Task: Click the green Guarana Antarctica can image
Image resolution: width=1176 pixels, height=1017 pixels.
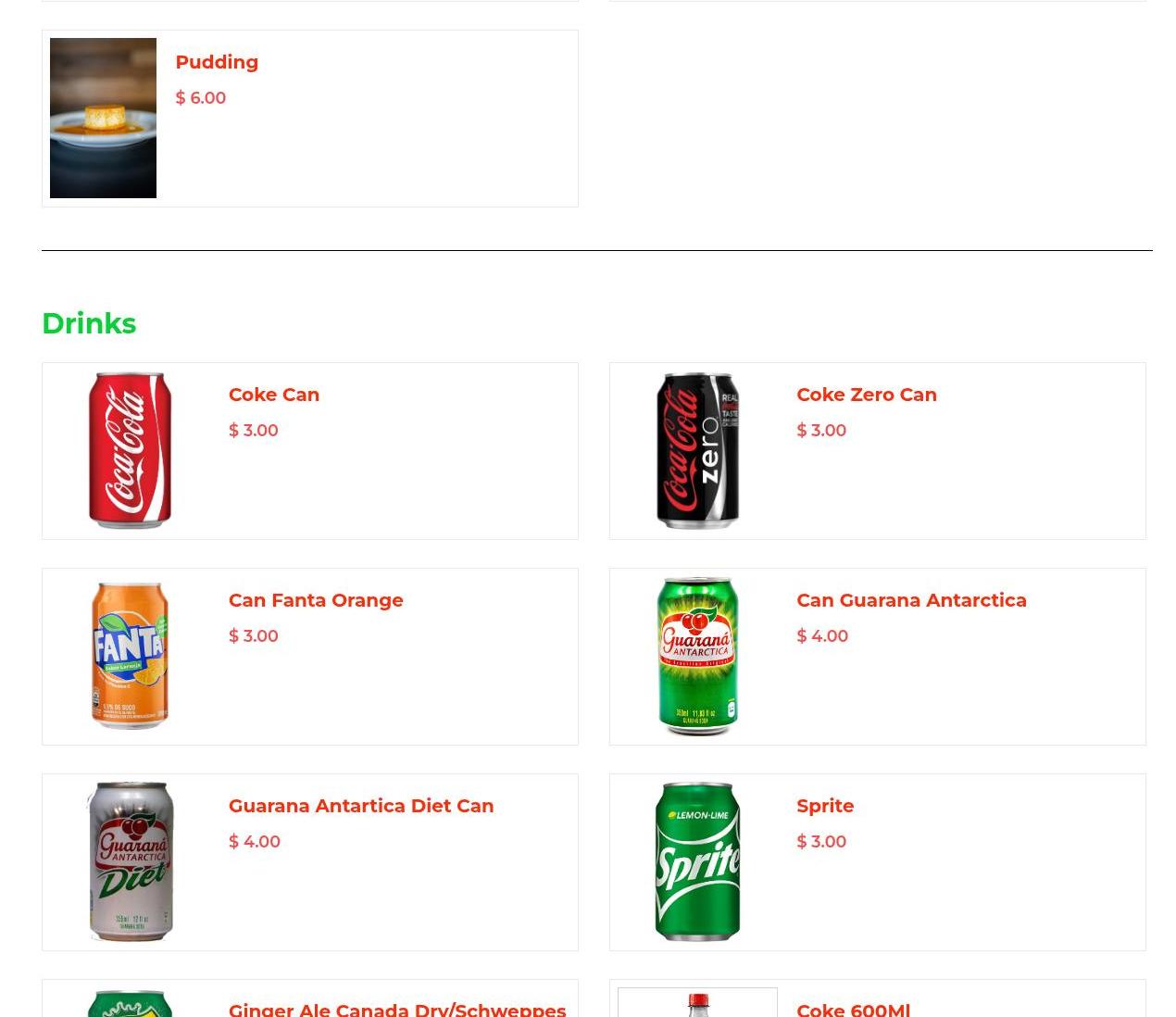Action: tap(697, 657)
